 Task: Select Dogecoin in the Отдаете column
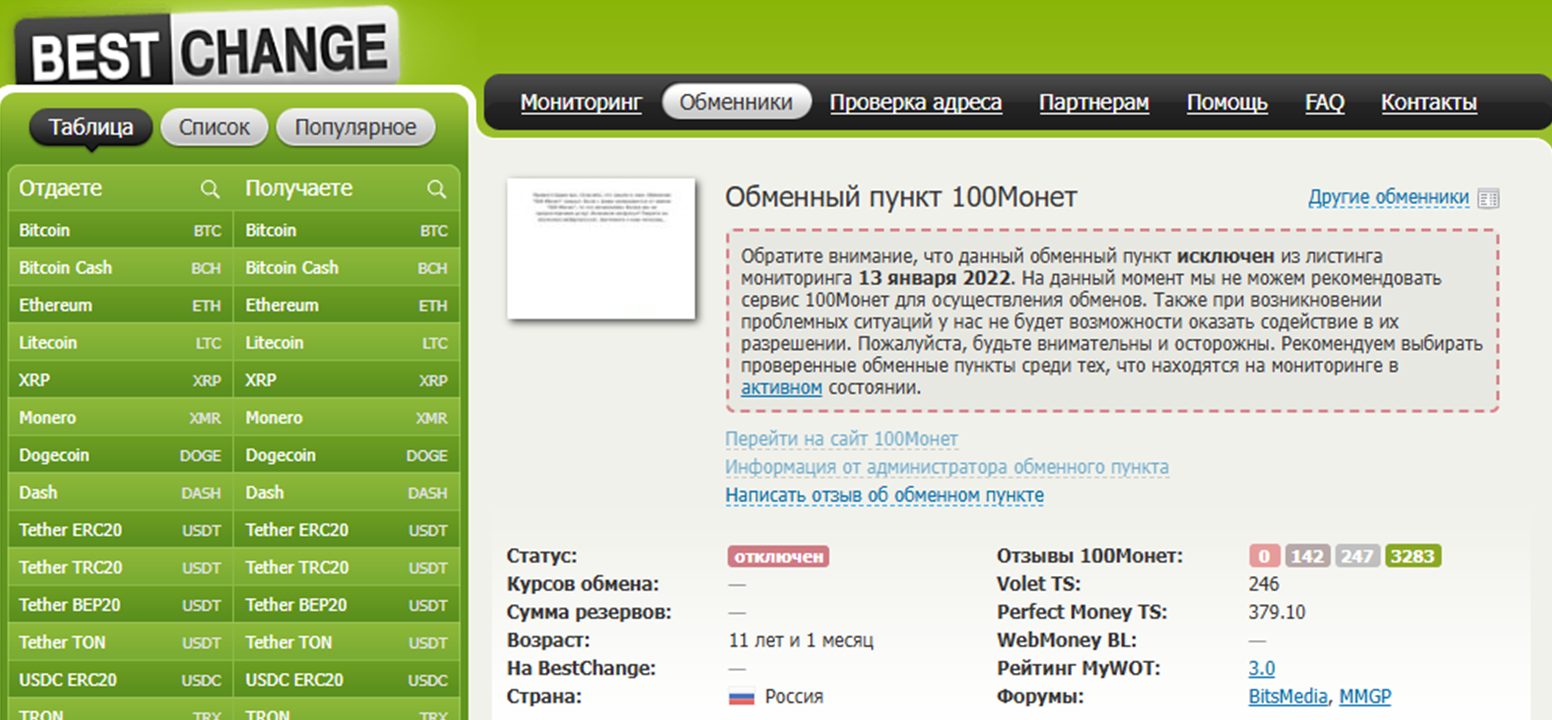(120, 455)
